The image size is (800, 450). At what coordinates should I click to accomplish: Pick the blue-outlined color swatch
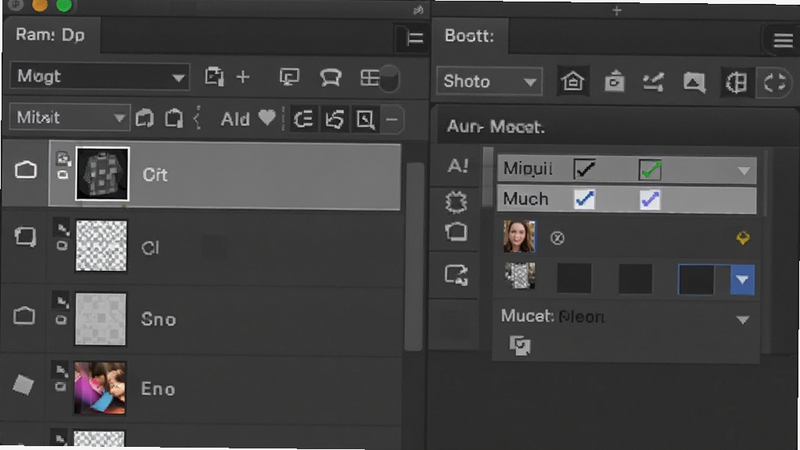click(696, 279)
